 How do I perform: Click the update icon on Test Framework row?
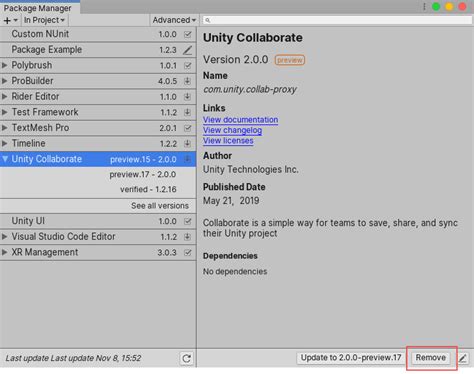[x=188, y=112]
